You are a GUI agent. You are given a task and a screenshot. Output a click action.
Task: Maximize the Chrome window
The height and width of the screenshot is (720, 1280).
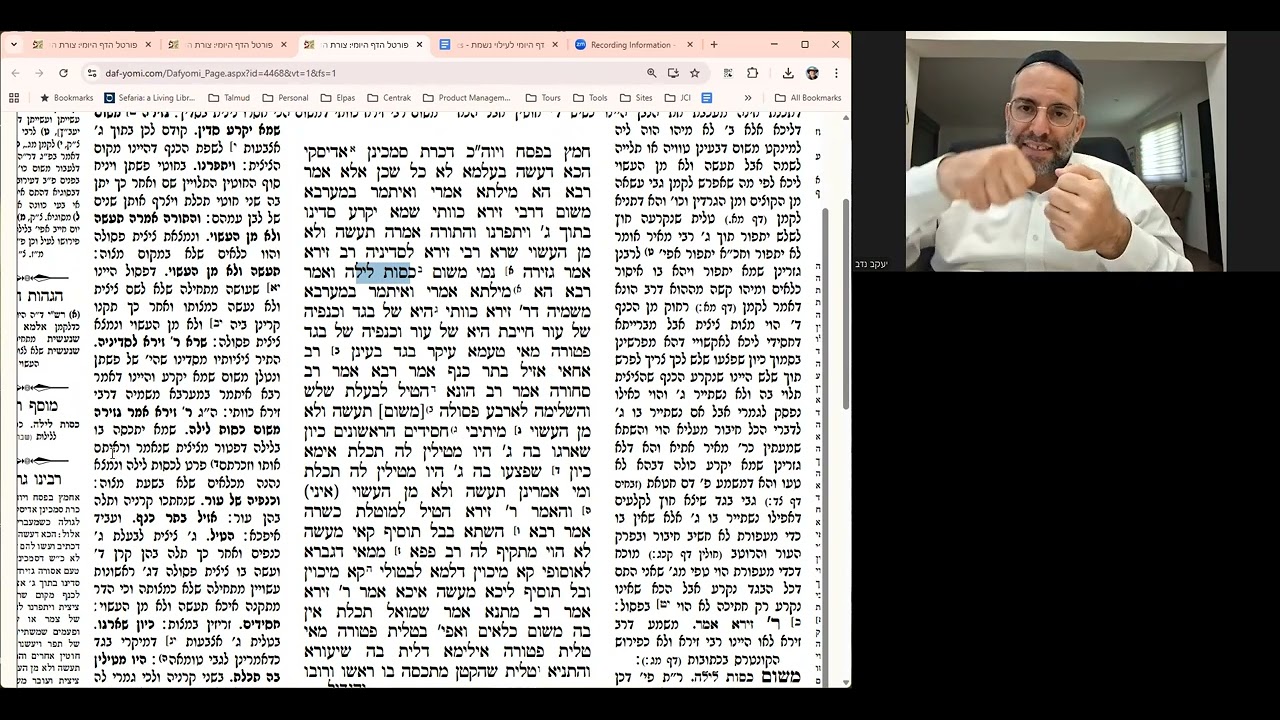coord(805,45)
